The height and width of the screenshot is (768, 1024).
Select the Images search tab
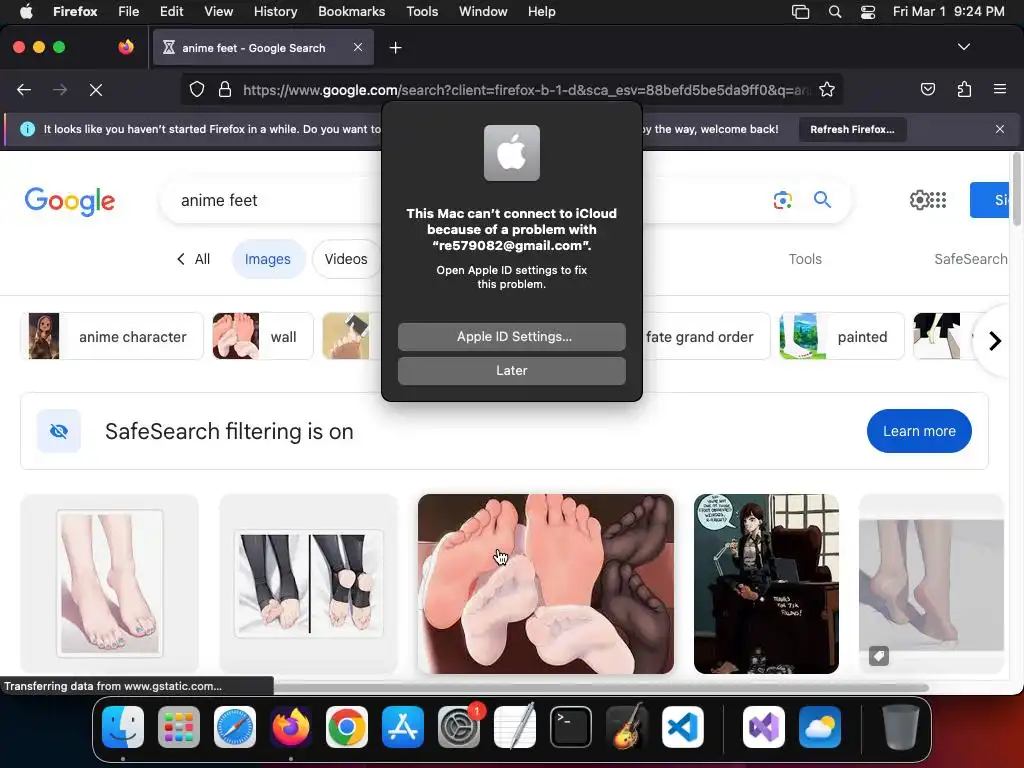(268, 259)
